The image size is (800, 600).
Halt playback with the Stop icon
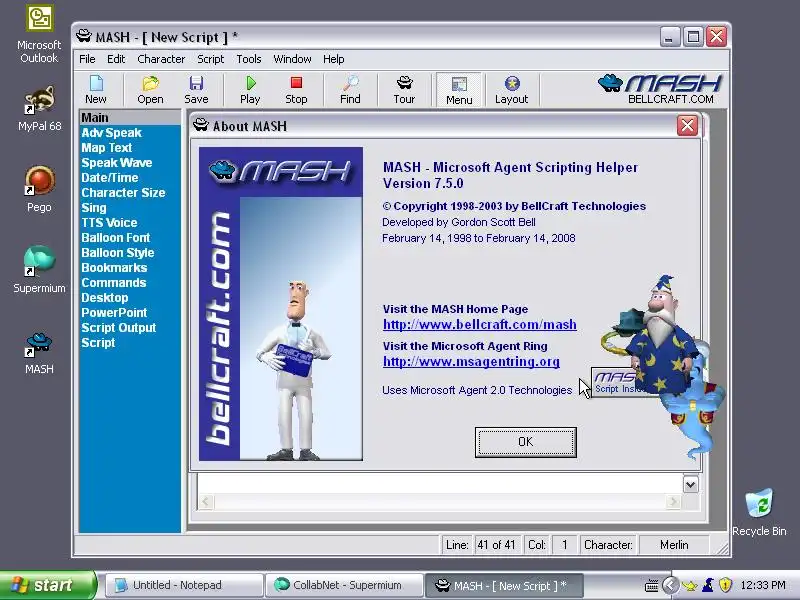pos(296,90)
